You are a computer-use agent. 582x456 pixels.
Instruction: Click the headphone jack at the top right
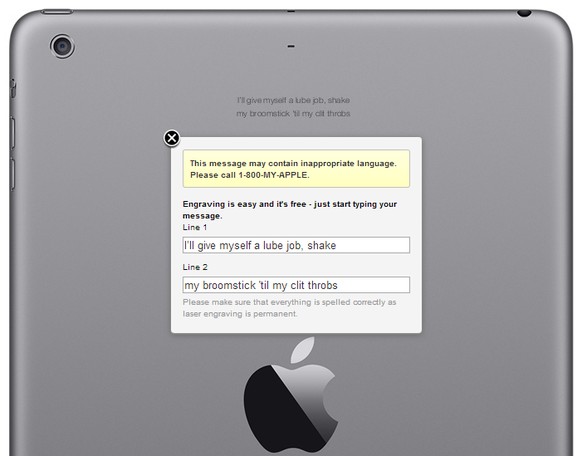coord(524,13)
